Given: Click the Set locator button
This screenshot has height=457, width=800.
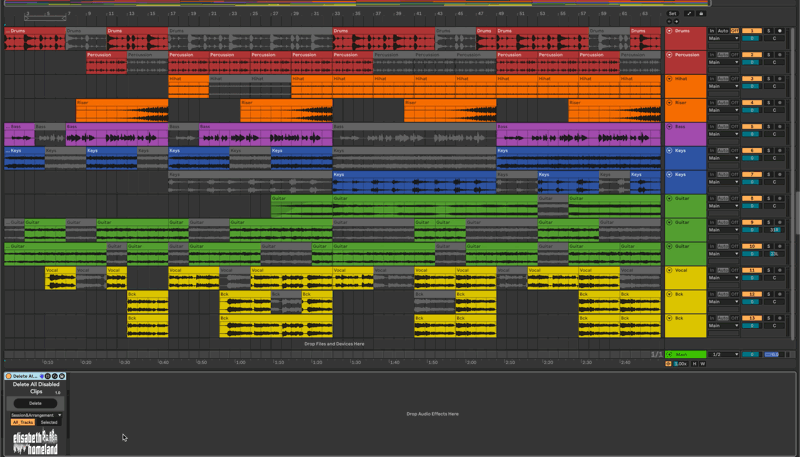Looking at the screenshot, I should click(672, 14).
